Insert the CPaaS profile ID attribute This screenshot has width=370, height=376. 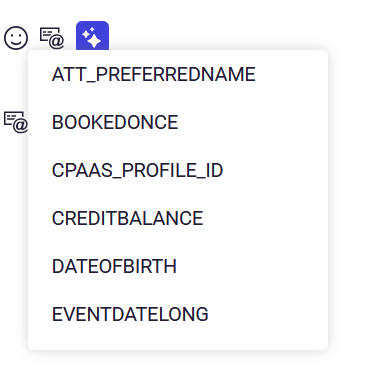178,170
